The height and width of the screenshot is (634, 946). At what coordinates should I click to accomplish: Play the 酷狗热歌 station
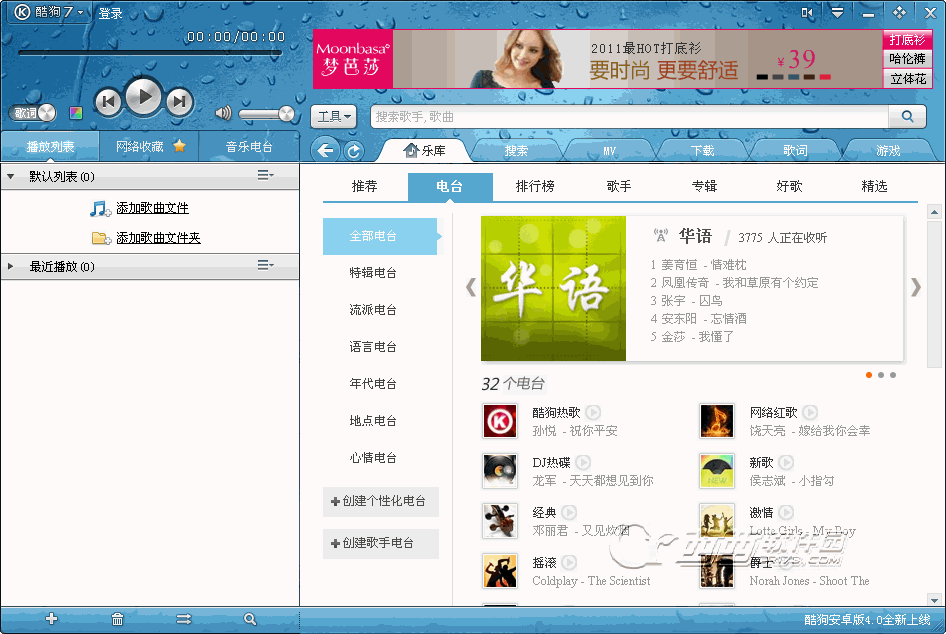tap(593, 413)
